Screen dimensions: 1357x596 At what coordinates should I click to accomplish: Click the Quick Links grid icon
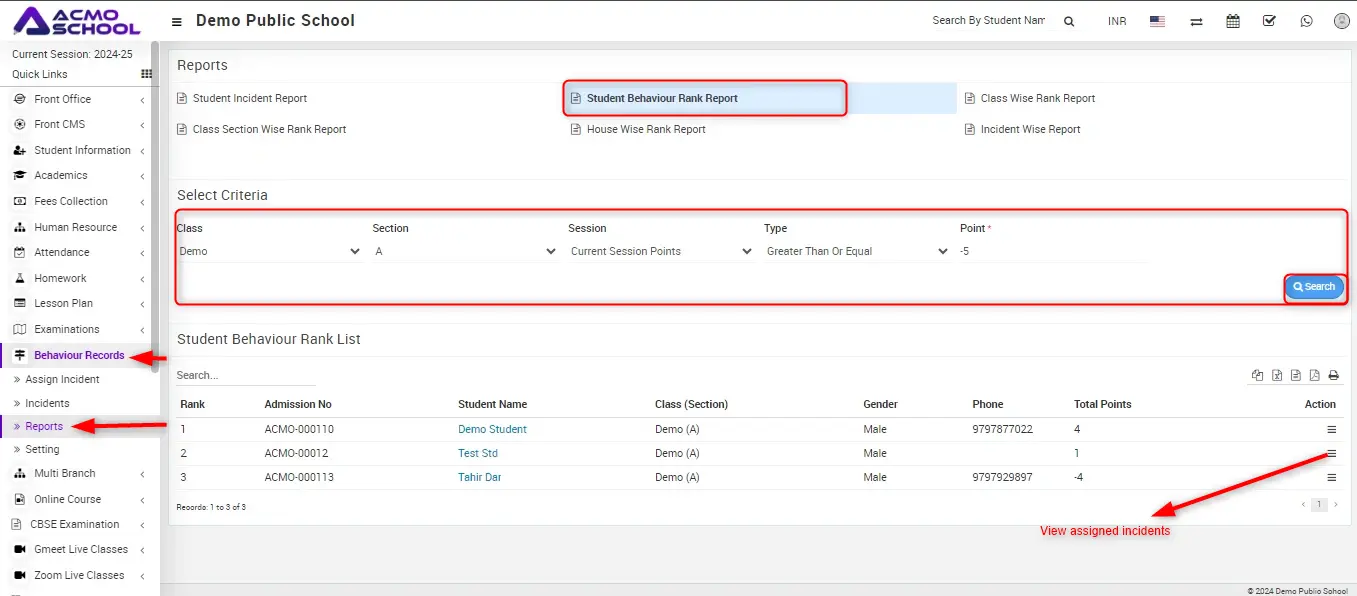click(147, 74)
